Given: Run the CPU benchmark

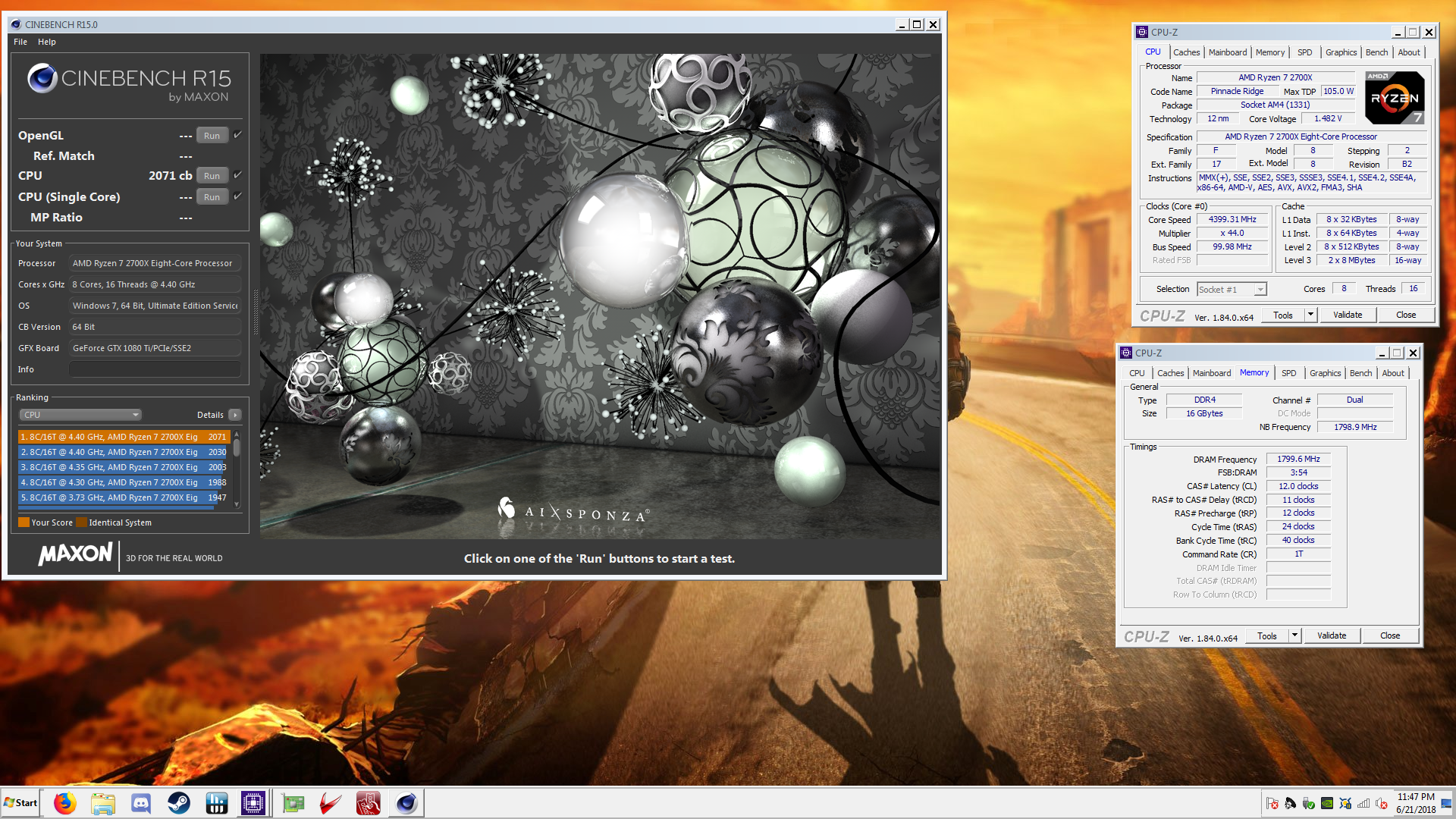Looking at the screenshot, I should [x=212, y=176].
